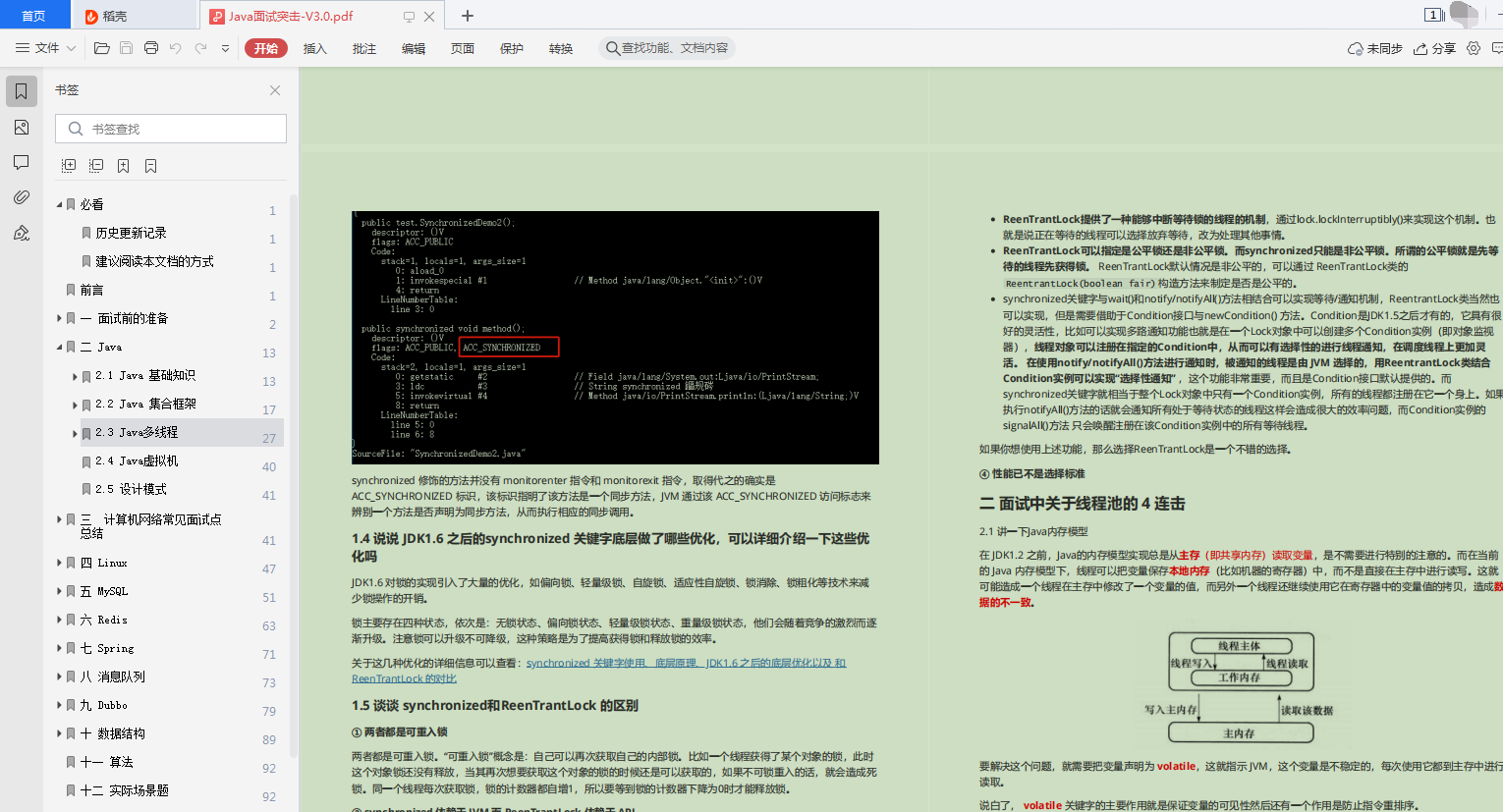
Task: Open quick access toolbar customize dropdown
Action: [x=225, y=47]
